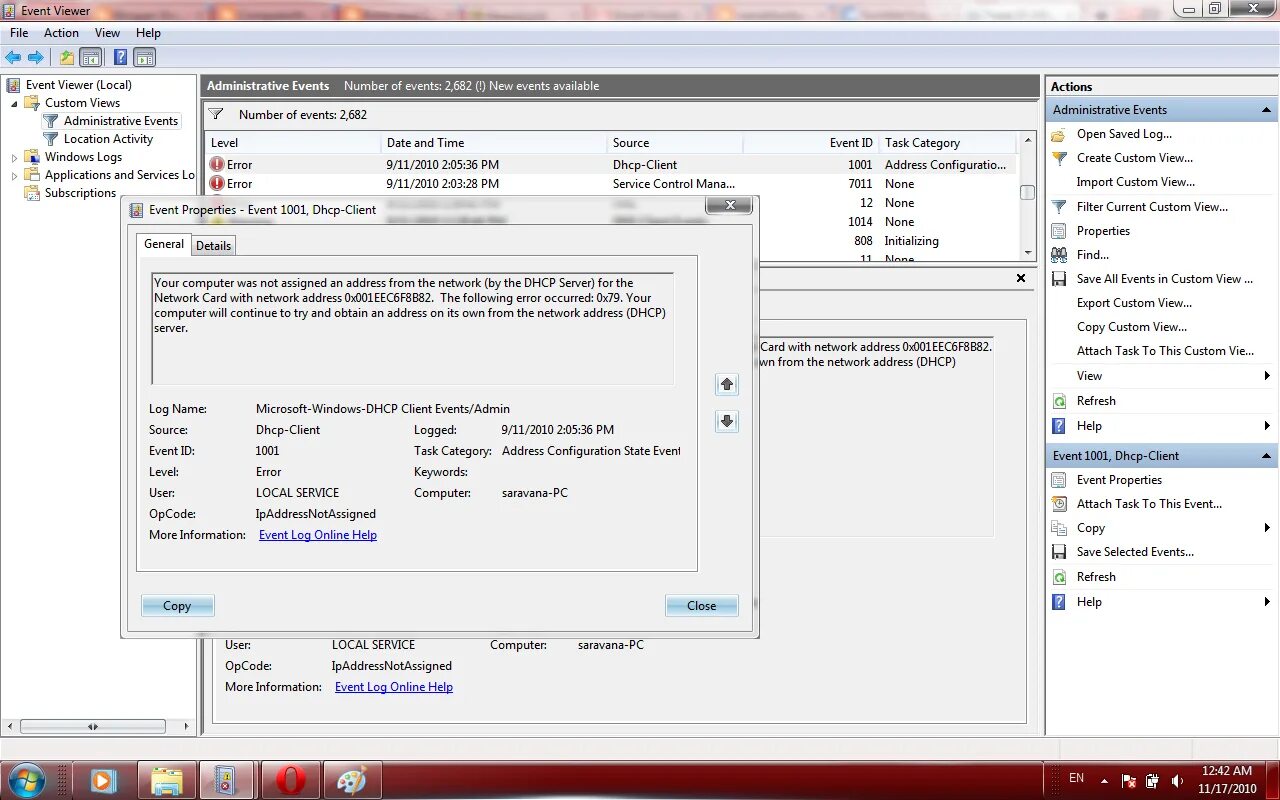
Task: Toggle the Show/Hide Action Pane toolbar icon
Action: [145, 58]
